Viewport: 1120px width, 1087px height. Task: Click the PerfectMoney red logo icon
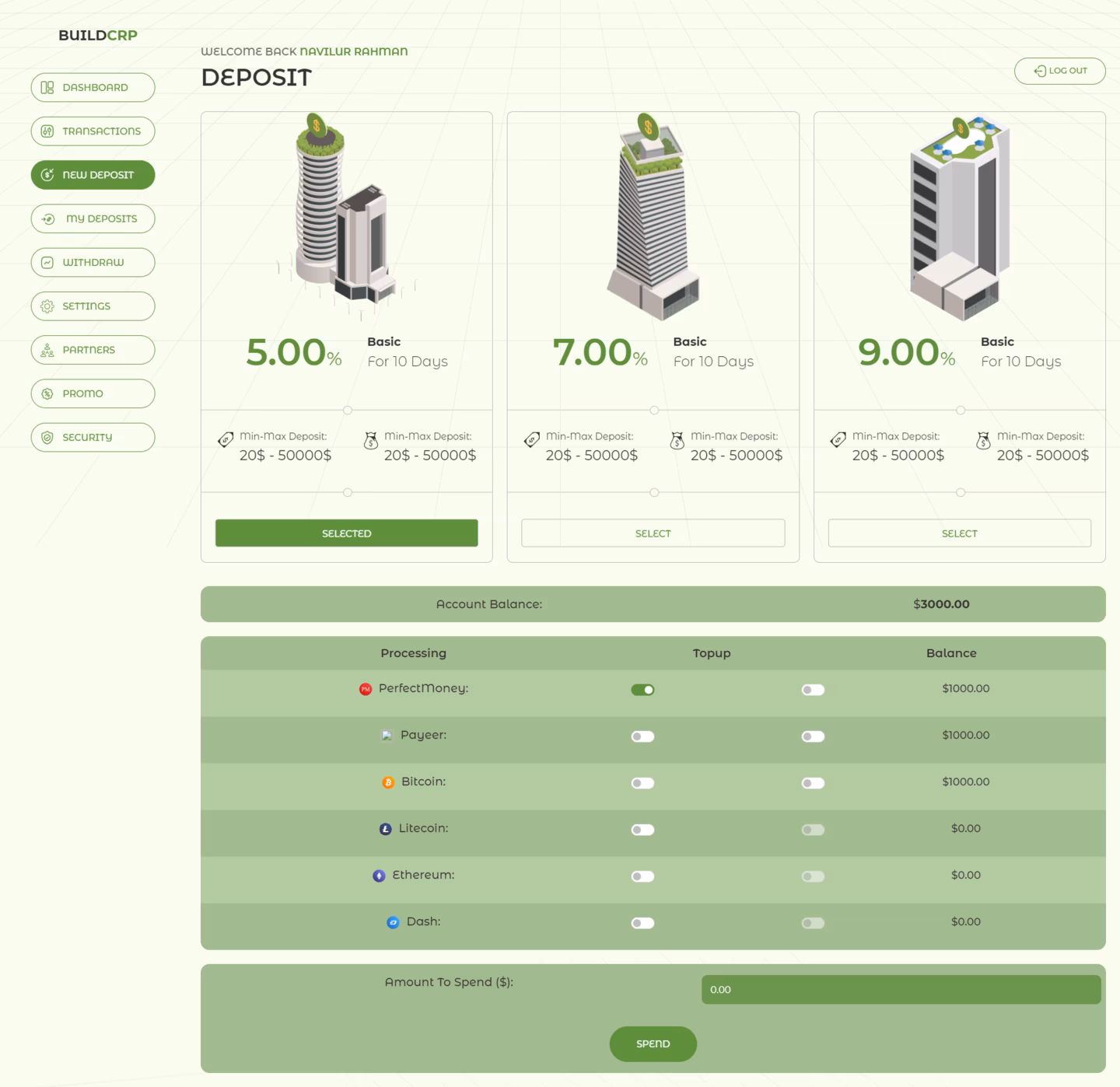point(365,689)
